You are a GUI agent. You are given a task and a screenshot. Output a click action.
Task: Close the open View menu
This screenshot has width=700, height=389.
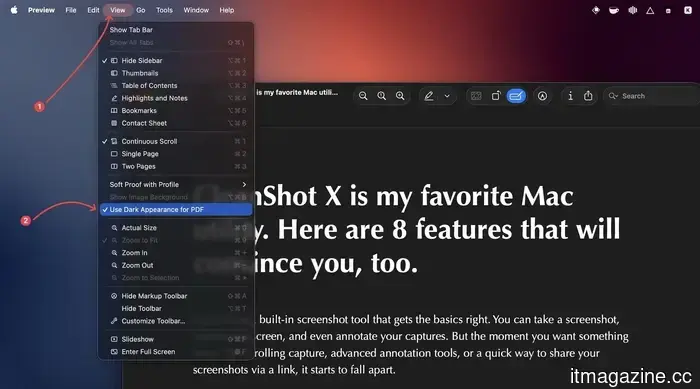point(118,10)
